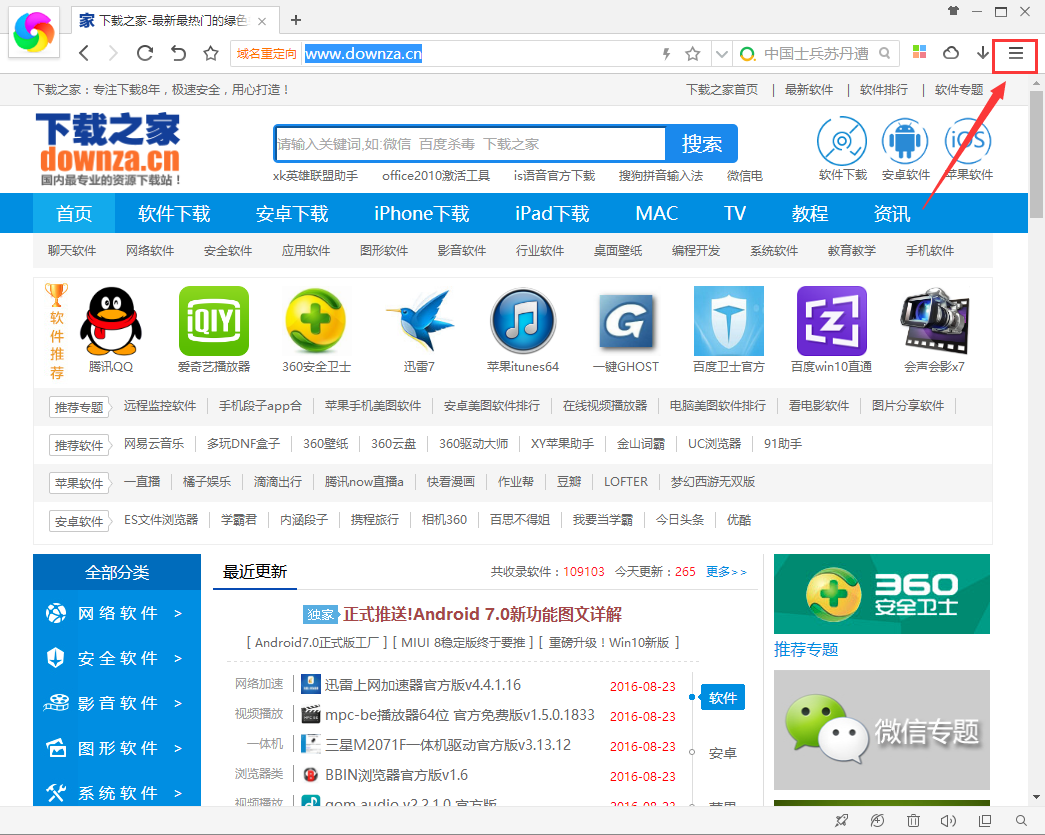This screenshot has height=835, width=1045.
Task: Click the lightning speed icon in address bar
Action: click(x=666, y=54)
